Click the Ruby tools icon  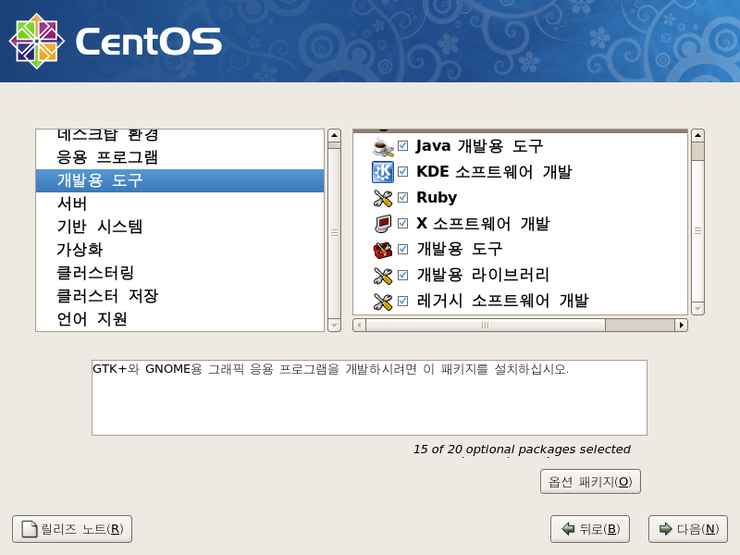pyautogui.click(x=383, y=198)
